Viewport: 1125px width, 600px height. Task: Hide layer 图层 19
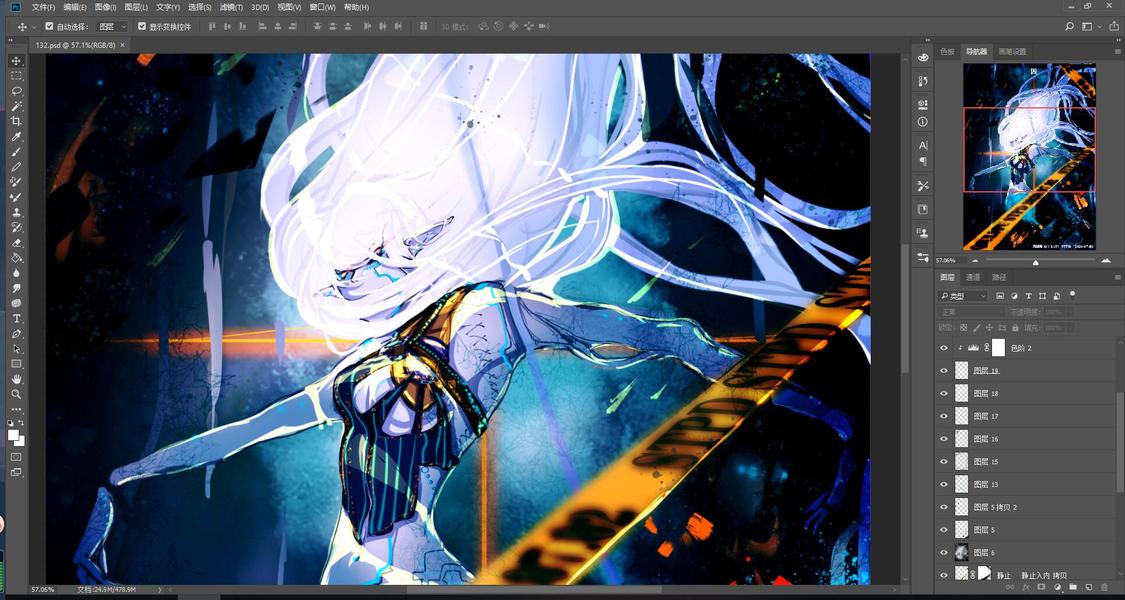[943, 371]
